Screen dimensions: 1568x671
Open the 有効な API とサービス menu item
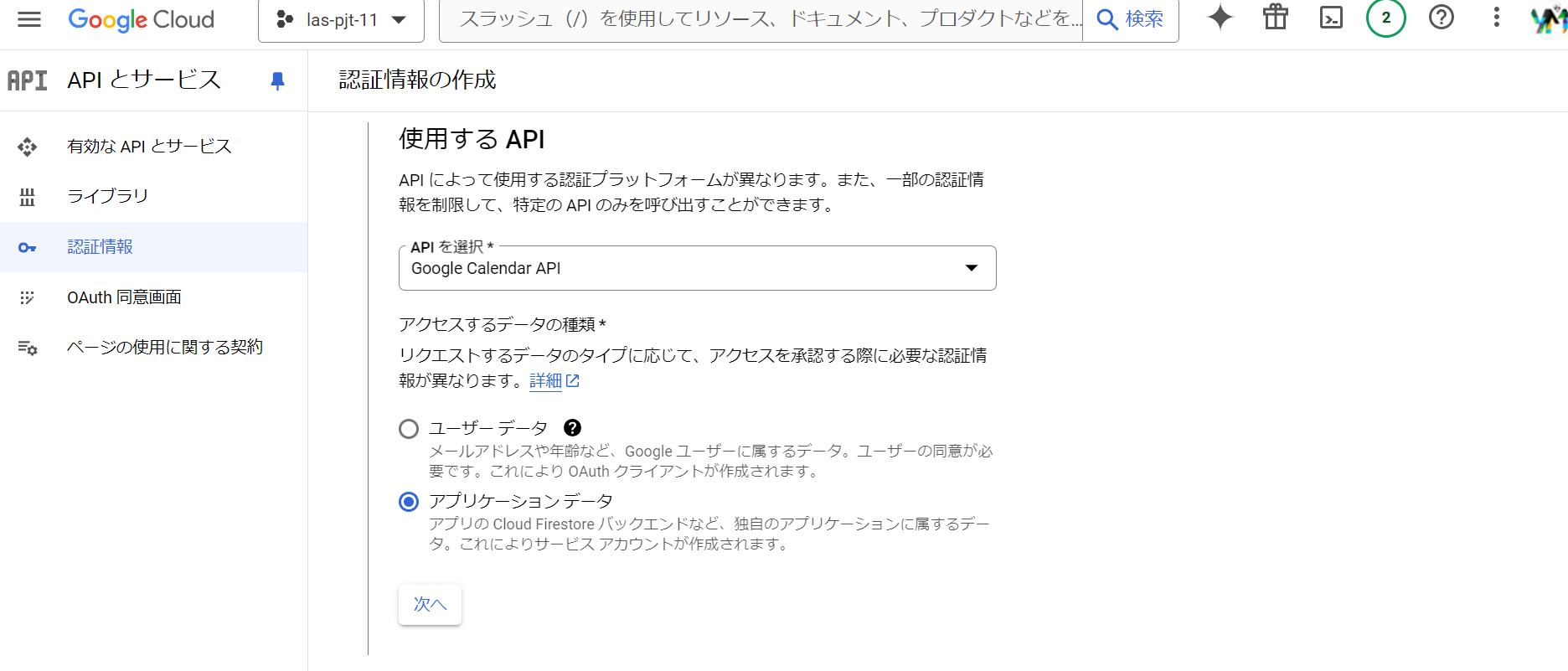point(154,147)
